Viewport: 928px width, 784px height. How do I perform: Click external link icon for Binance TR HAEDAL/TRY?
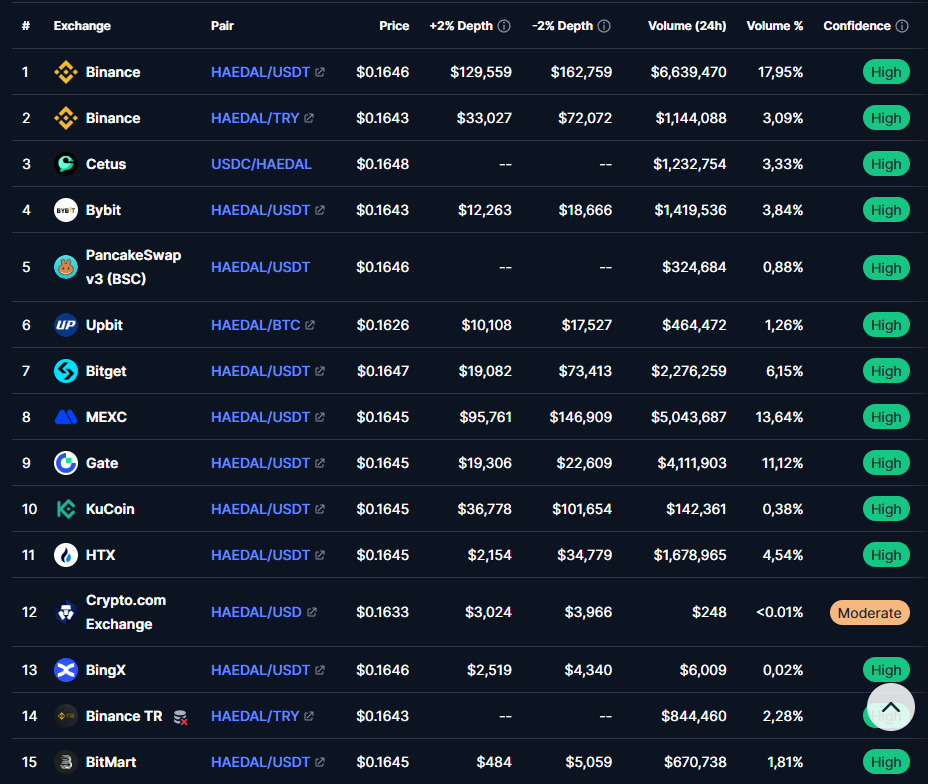(309, 716)
